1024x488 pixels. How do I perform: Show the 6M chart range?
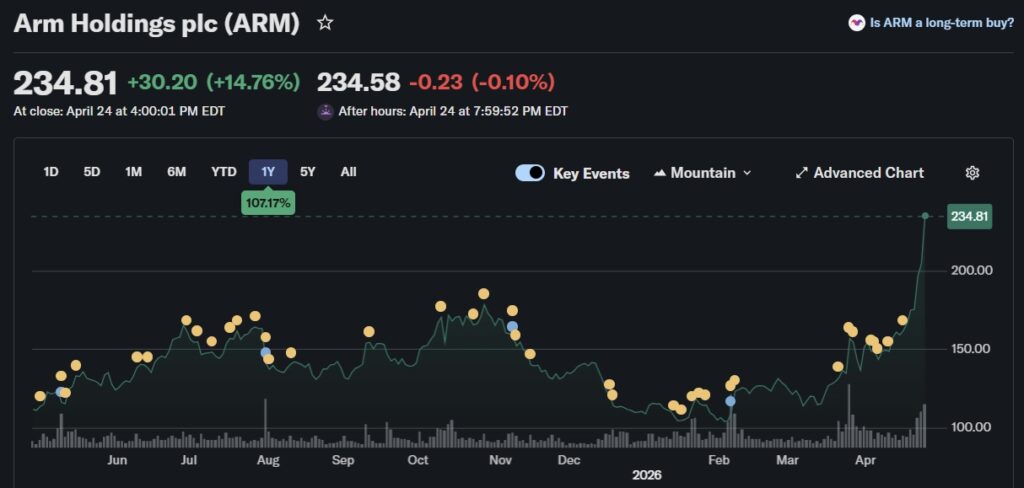[x=176, y=172]
